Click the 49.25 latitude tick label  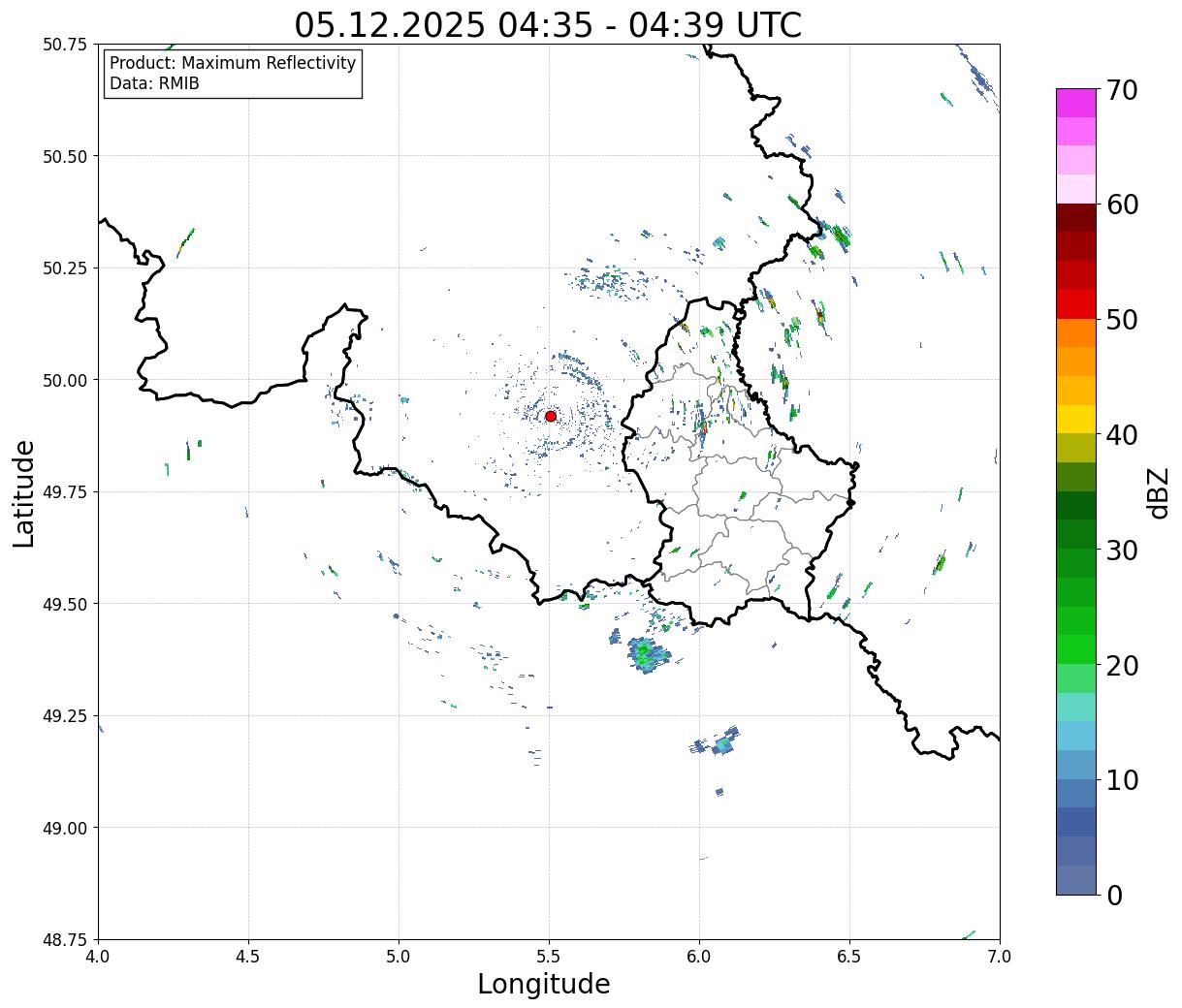tap(65, 716)
